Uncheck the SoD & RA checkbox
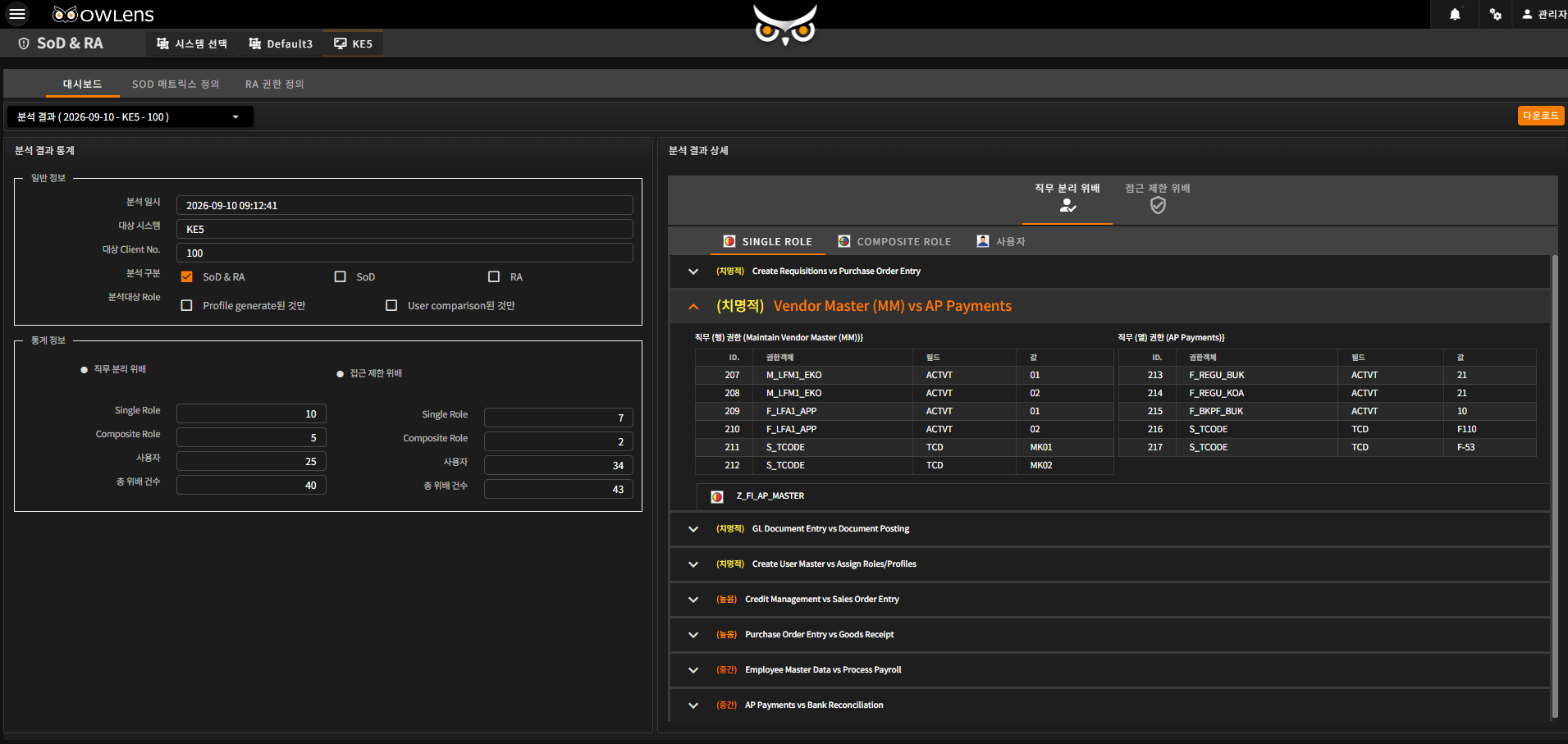This screenshot has width=1568, height=744. 186,276
